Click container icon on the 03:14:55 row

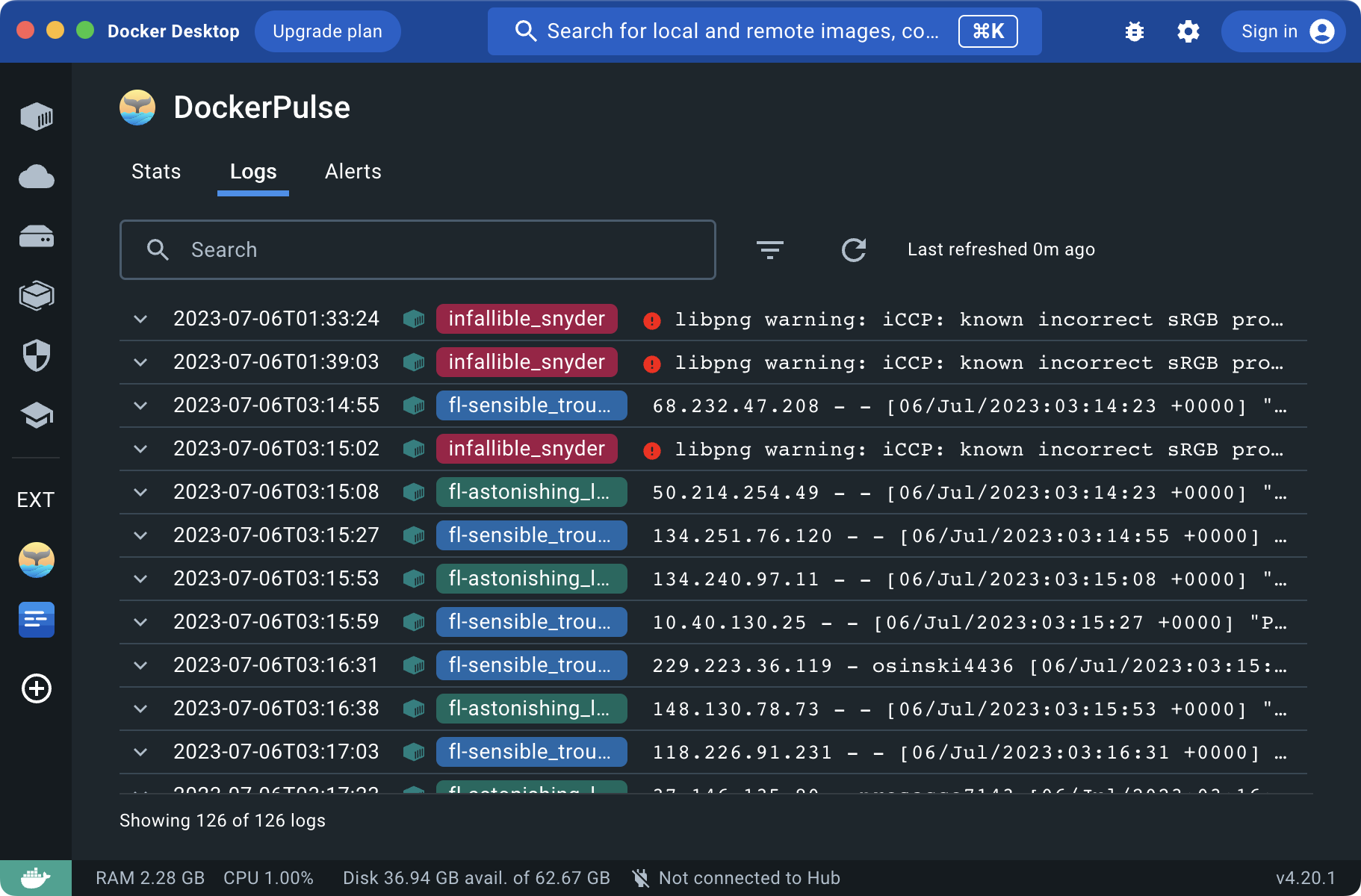pos(414,405)
